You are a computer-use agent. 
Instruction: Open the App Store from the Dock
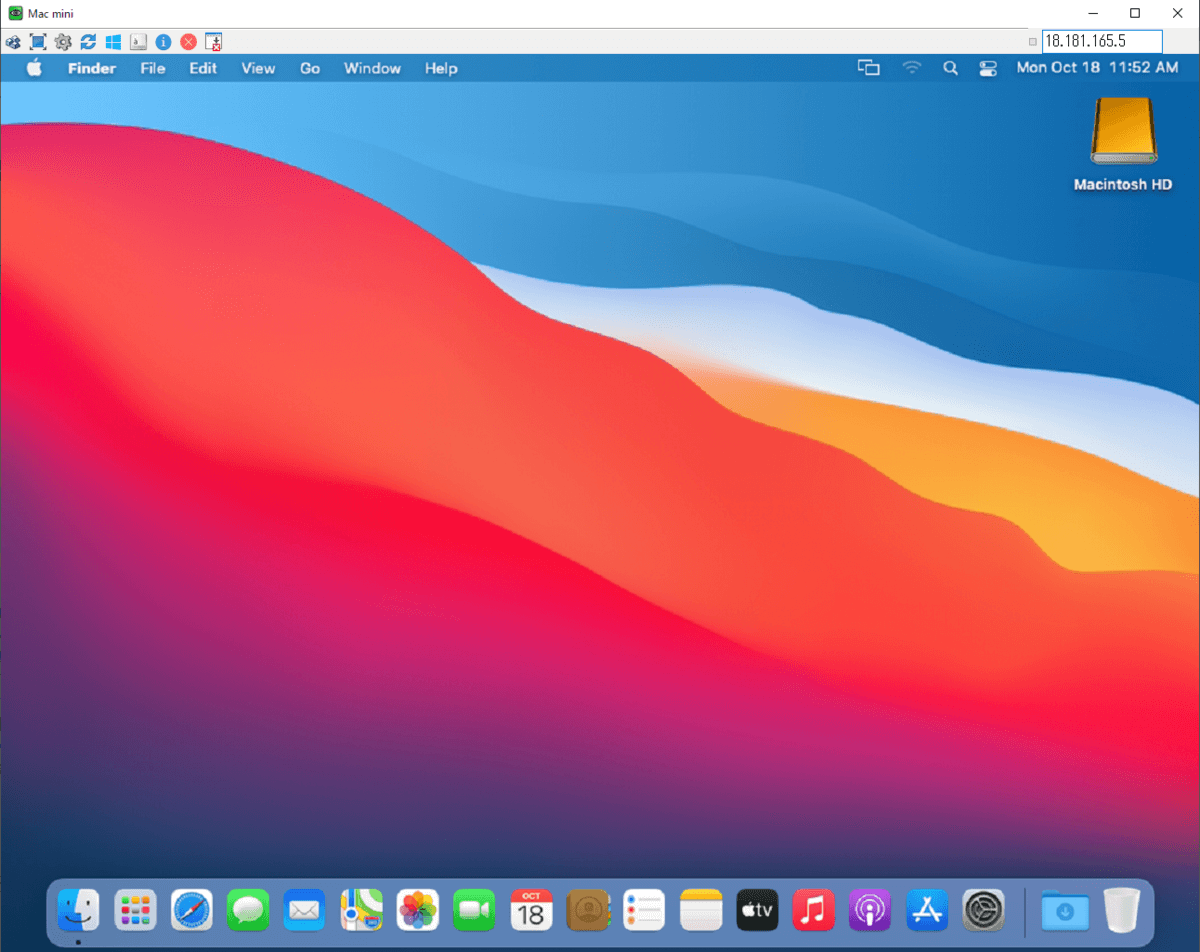(927, 910)
